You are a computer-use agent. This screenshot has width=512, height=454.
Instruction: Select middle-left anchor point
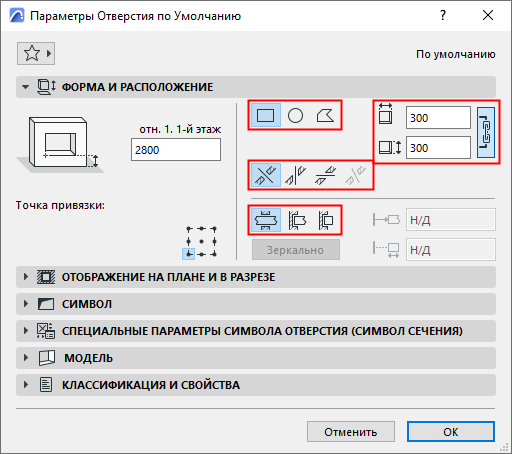tap(189, 241)
